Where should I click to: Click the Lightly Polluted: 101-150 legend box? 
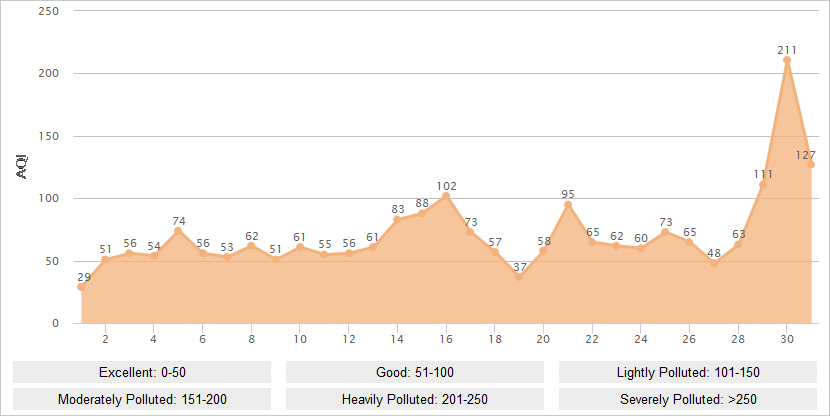pos(688,372)
